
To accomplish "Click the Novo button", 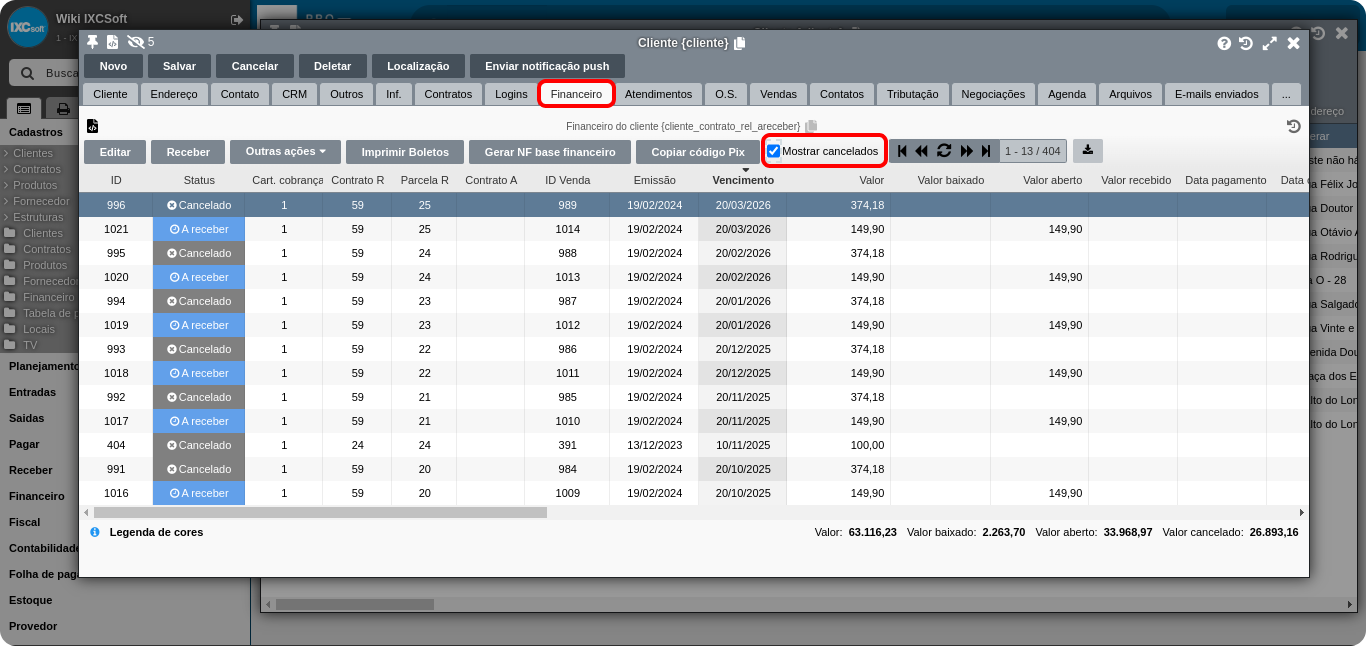I will pyautogui.click(x=114, y=66).
